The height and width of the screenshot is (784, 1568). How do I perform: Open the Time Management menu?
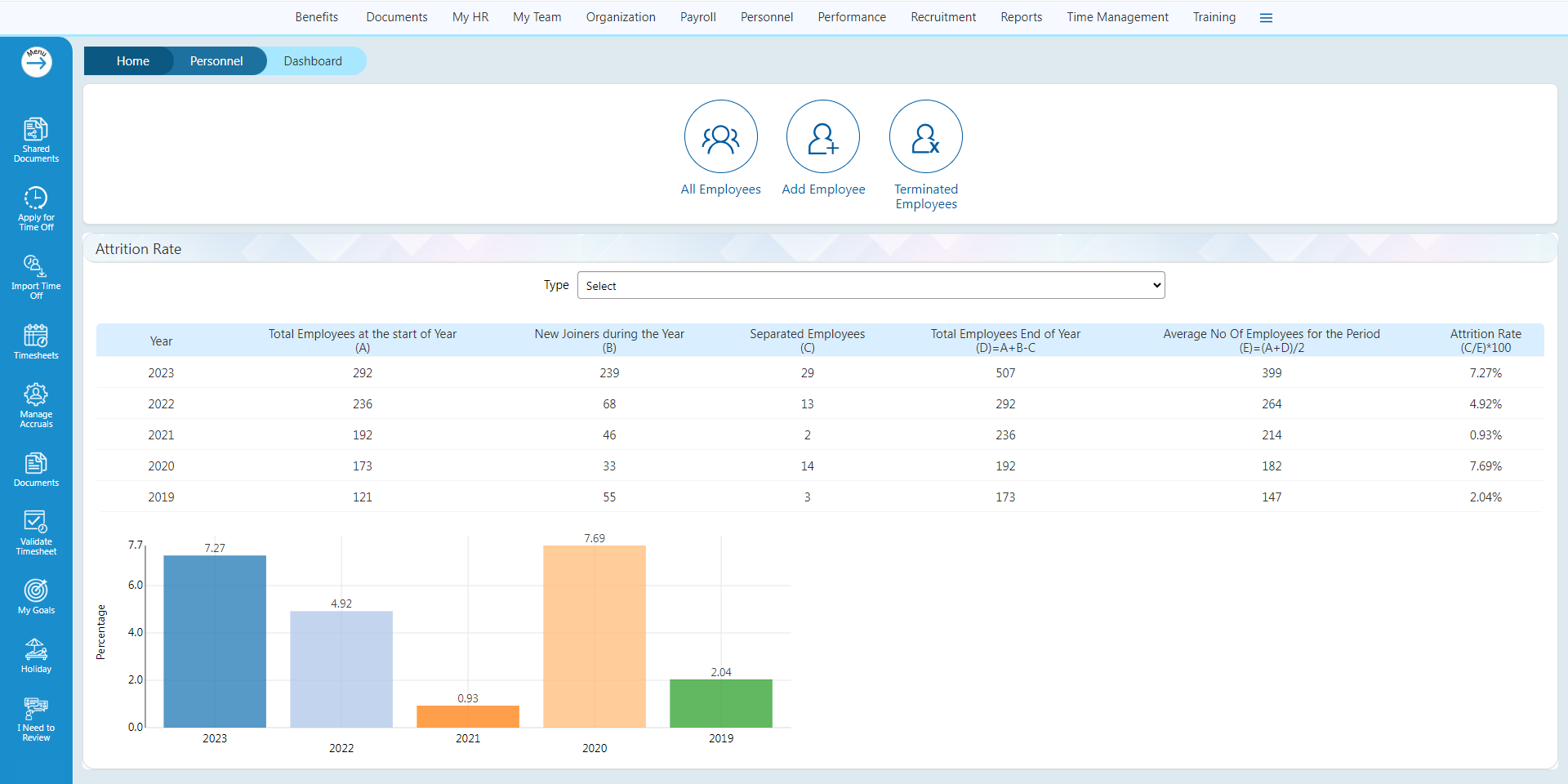(x=1117, y=17)
